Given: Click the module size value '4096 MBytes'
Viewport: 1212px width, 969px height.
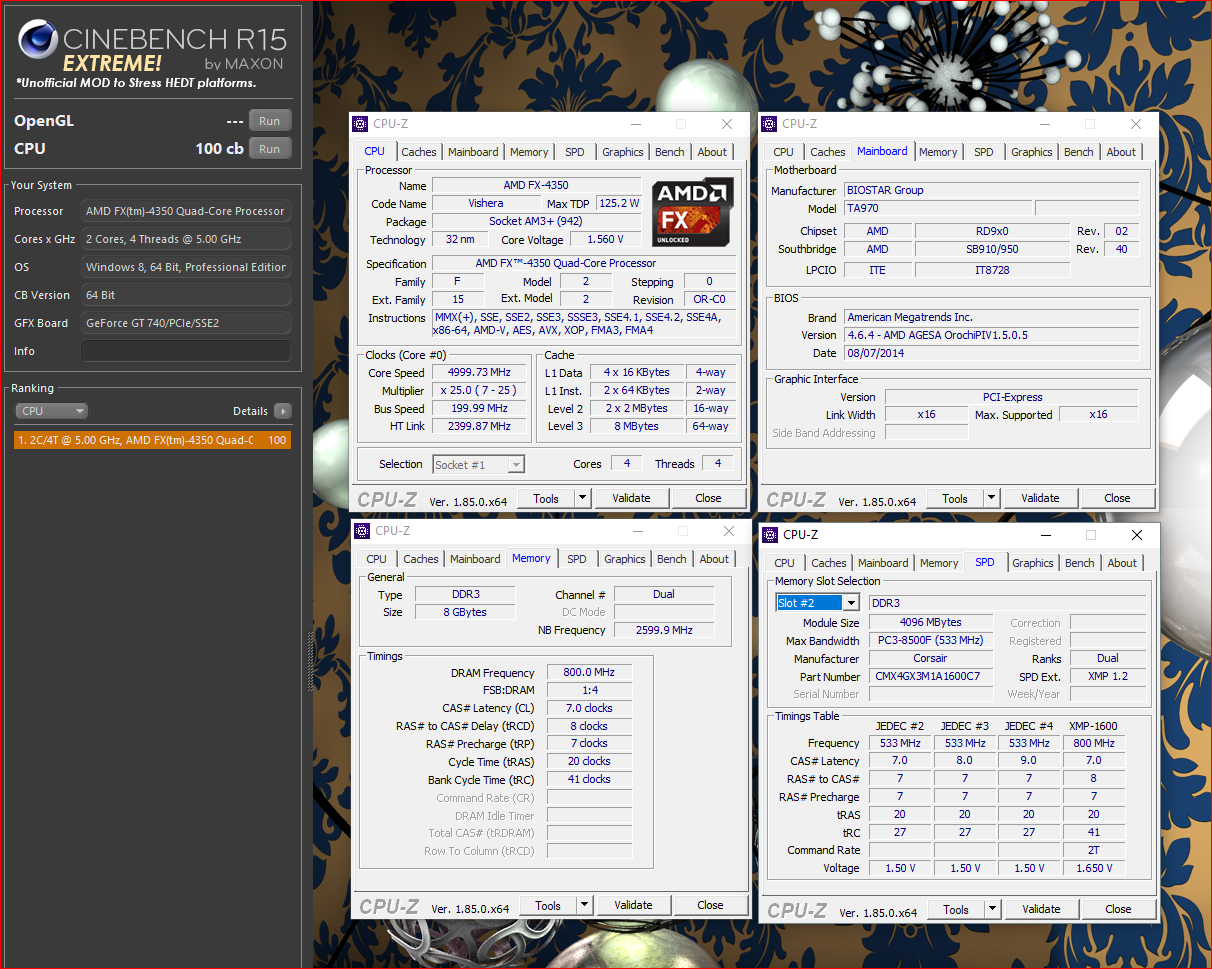Looking at the screenshot, I should click(930, 622).
